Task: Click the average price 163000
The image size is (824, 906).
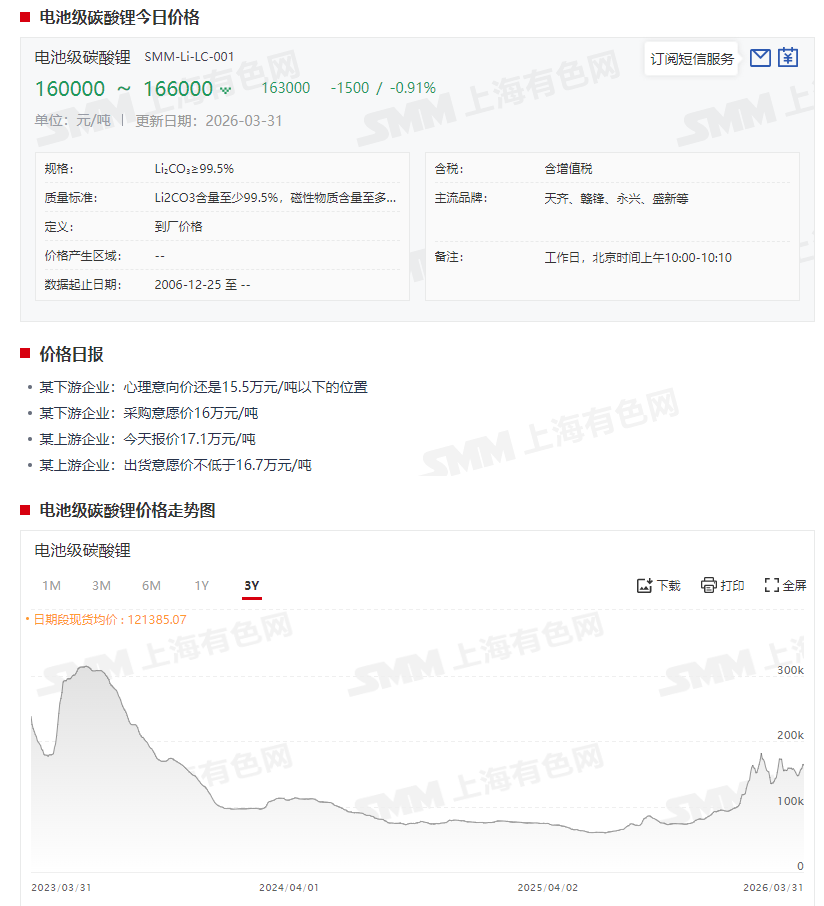Action: tap(285, 88)
